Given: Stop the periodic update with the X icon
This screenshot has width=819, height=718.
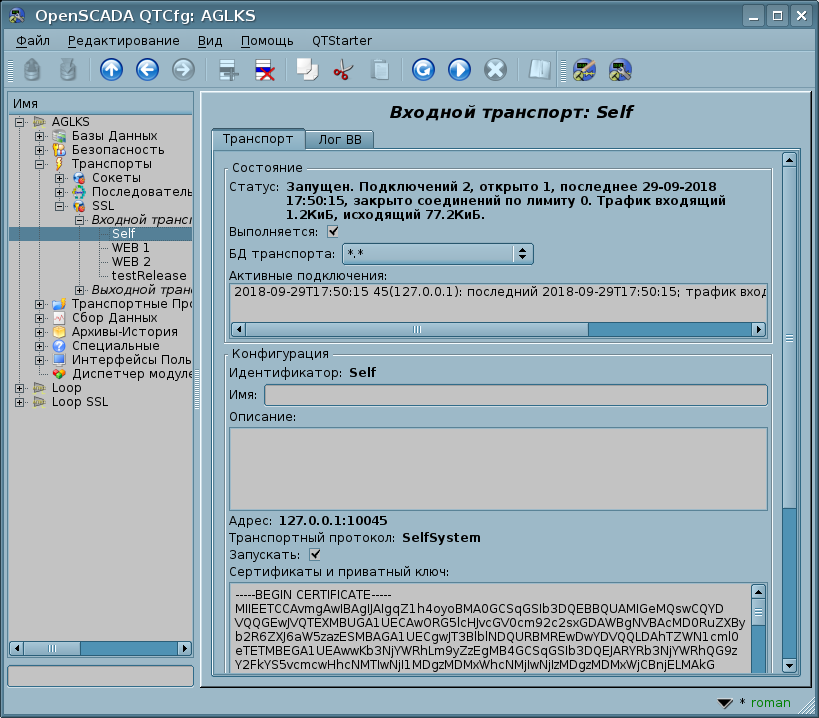Looking at the screenshot, I should tap(495, 69).
